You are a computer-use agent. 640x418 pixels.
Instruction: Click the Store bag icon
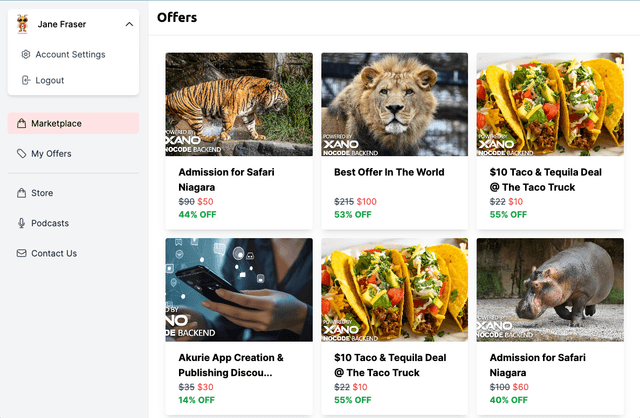(21, 193)
